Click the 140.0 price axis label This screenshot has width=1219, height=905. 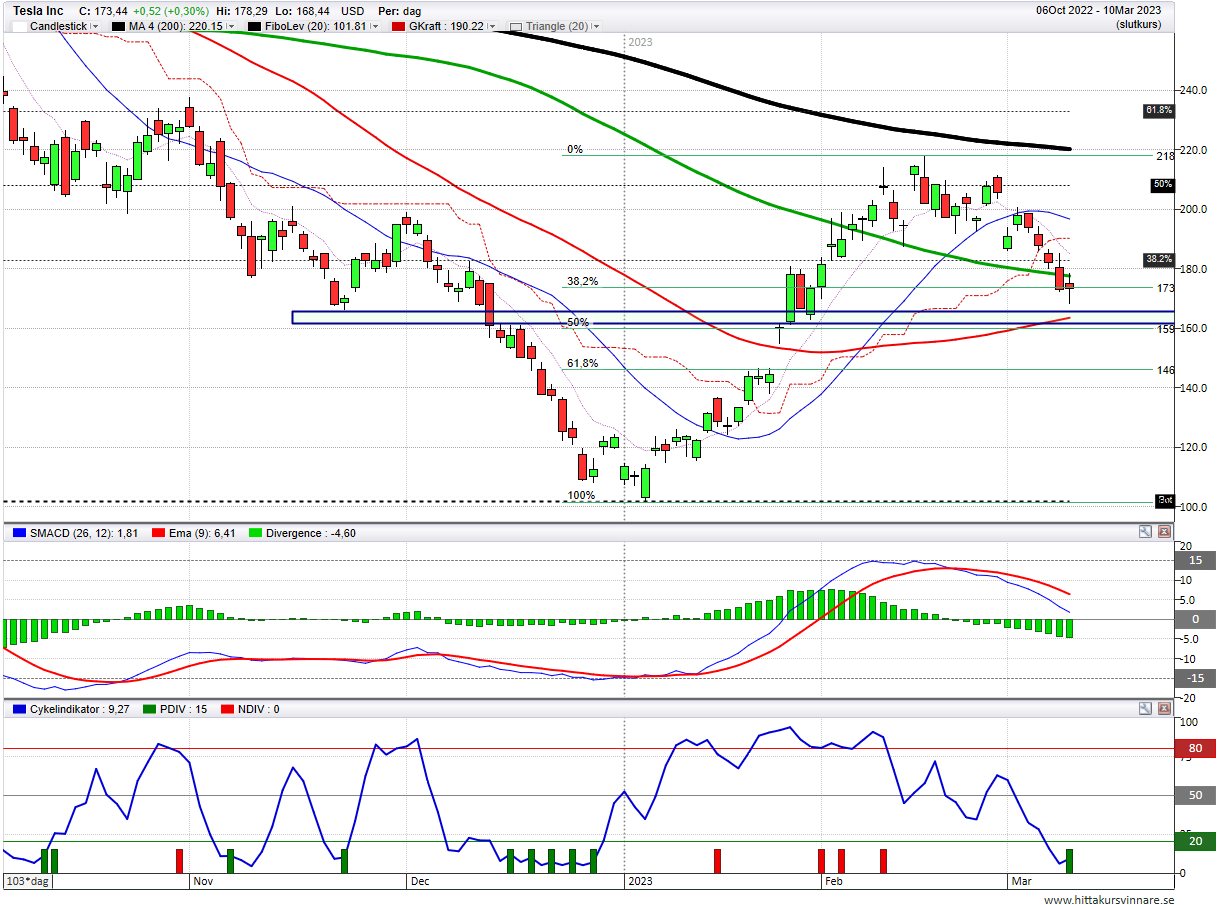click(1192, 388)
